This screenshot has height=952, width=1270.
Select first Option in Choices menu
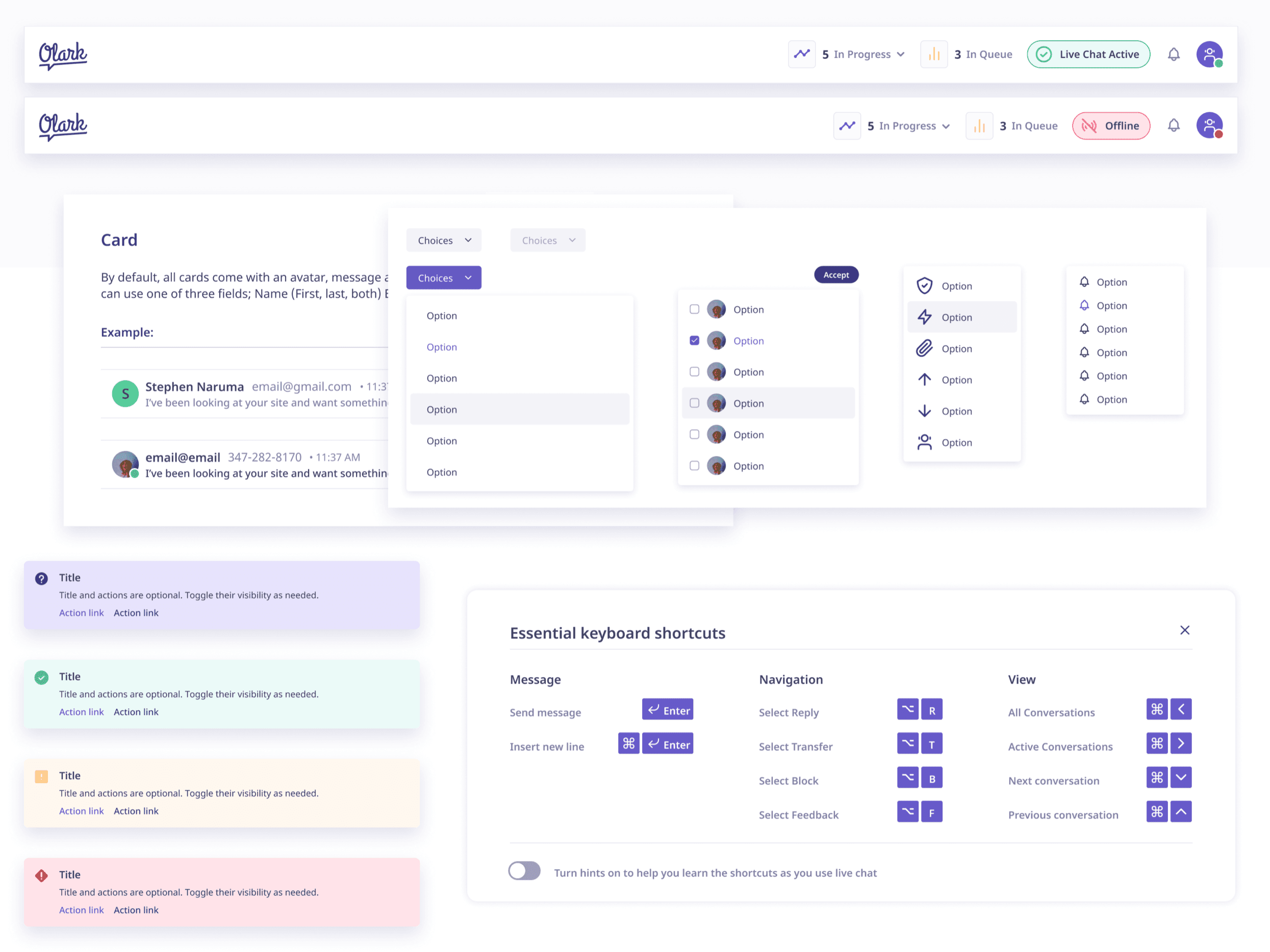pos(520,316)
